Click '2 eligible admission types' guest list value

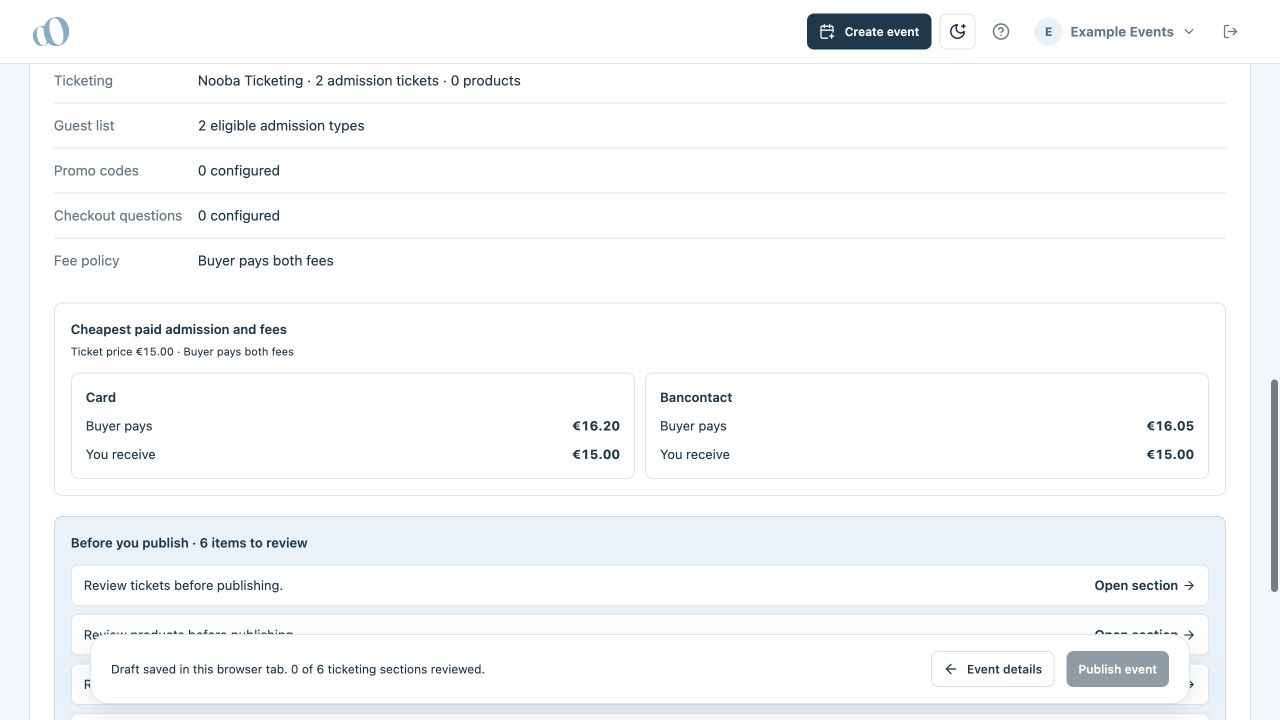coord(281,126)
